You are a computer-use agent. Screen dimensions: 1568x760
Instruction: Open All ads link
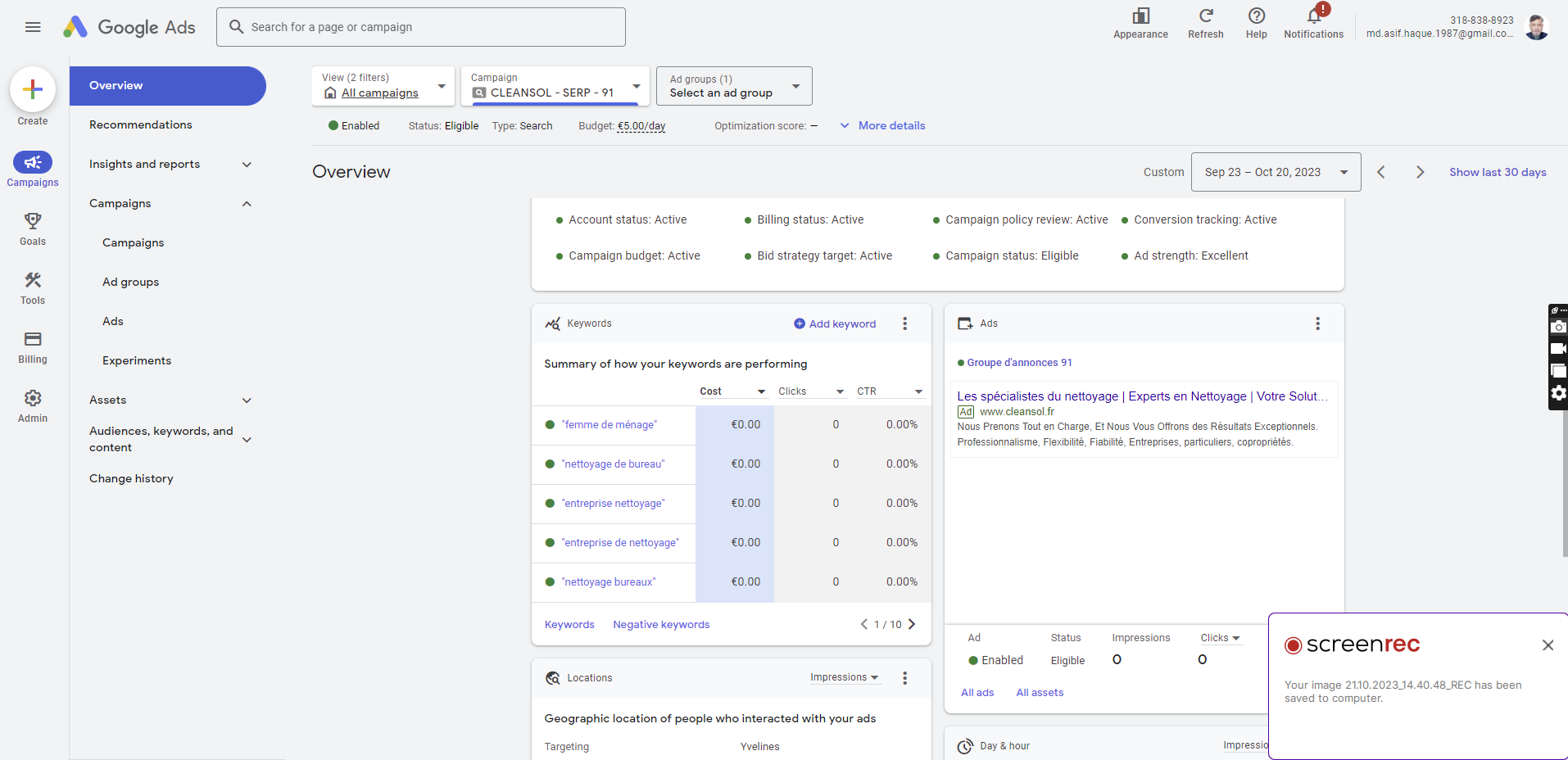pyautogui.click(x=977, y=693)
